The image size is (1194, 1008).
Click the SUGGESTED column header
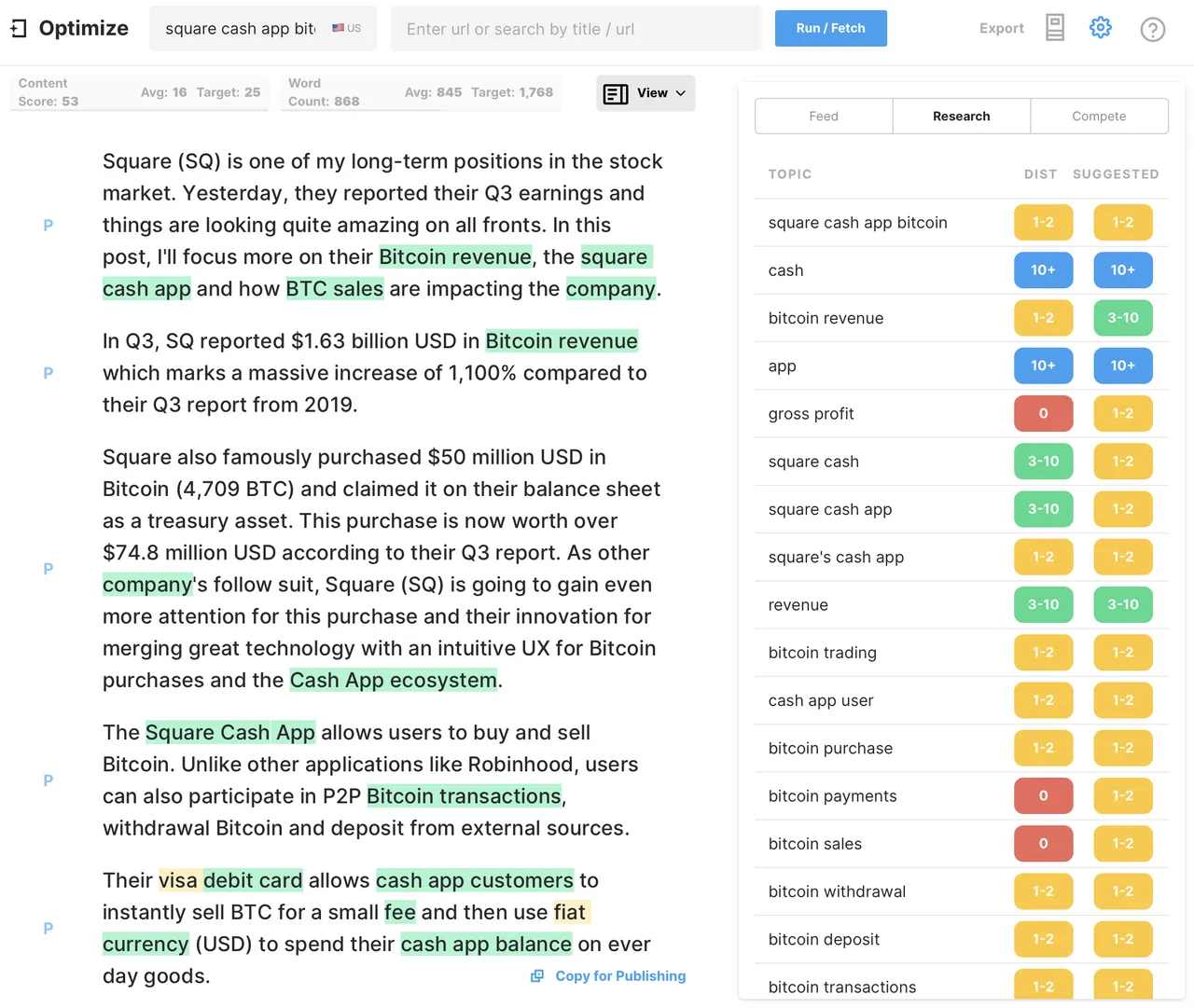click(1116, 174)
